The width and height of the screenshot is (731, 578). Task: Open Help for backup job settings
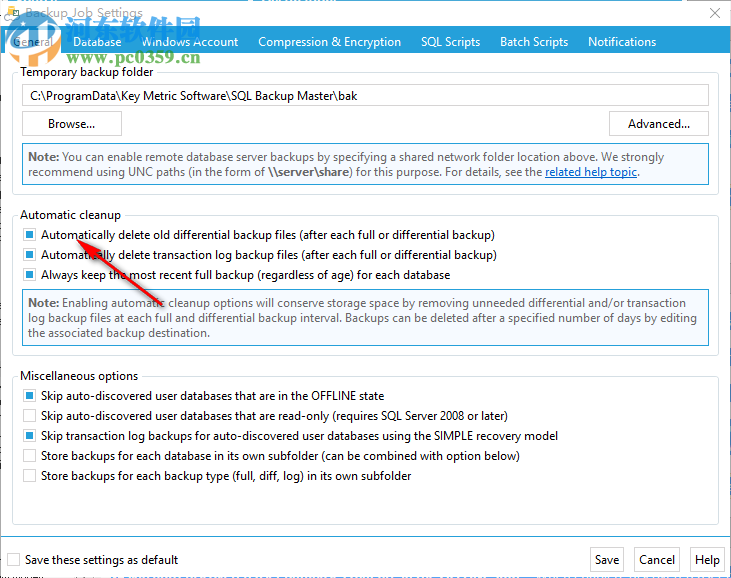[707, 559]
